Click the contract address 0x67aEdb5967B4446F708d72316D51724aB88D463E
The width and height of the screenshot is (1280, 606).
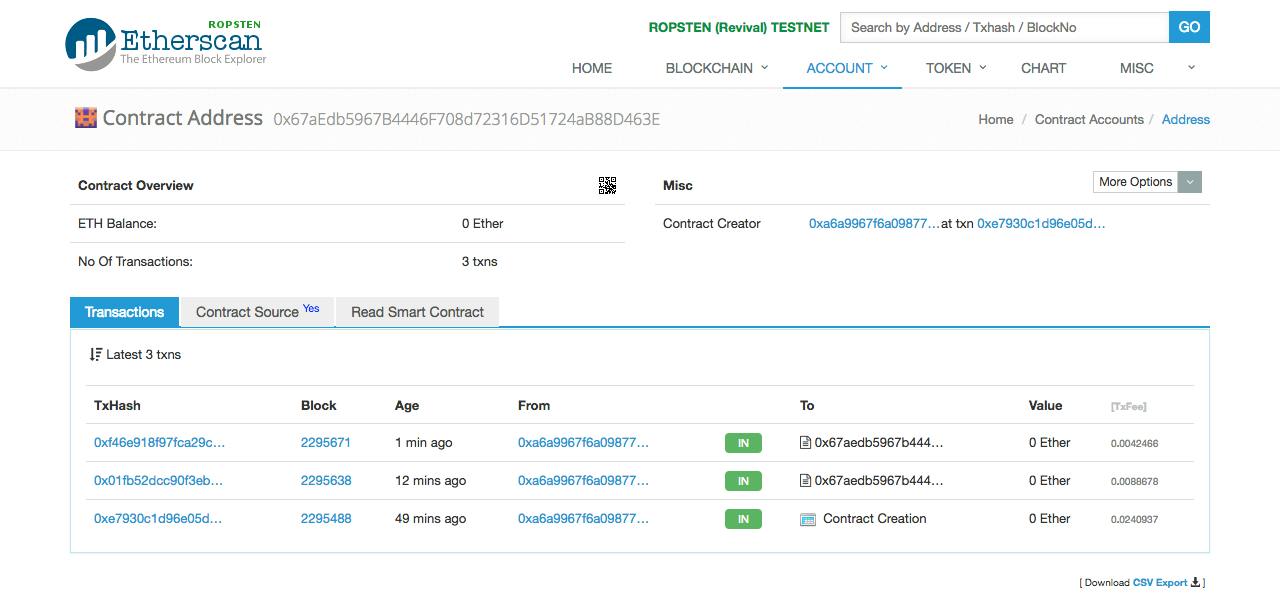467,119
